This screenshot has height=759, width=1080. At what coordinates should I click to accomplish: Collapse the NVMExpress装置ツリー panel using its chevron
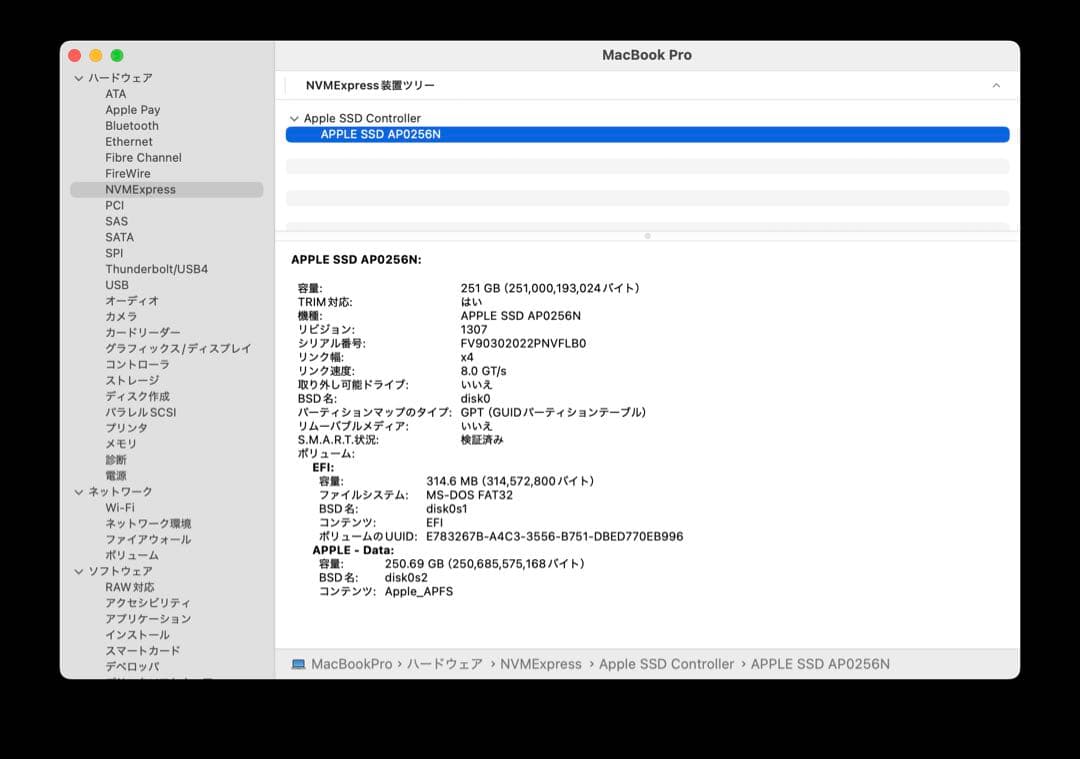(x=996, y=86)
